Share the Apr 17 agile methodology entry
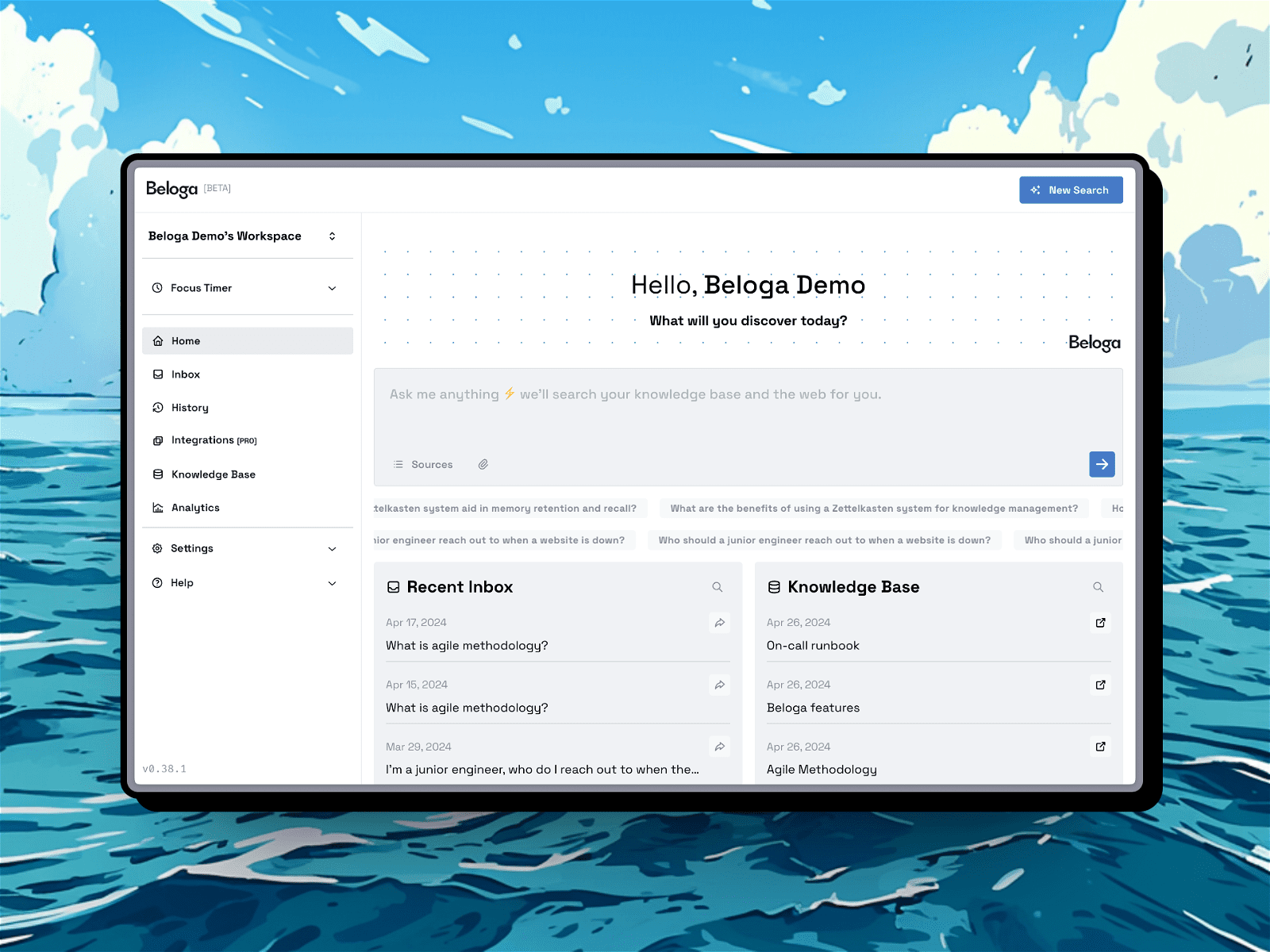Screen dimensions: 1270x952 719,623
